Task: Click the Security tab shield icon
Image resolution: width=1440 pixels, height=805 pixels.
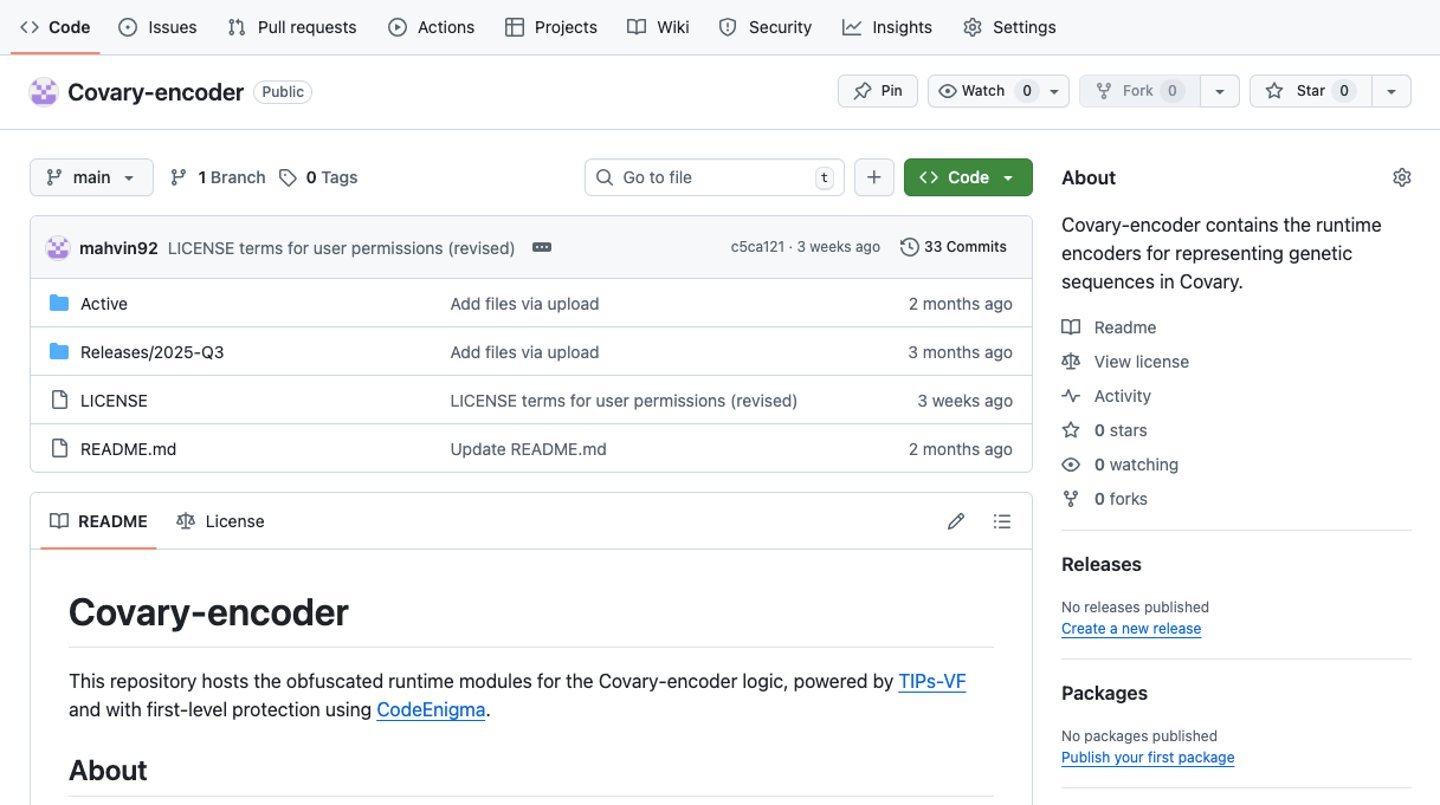Action: [x=728, y=27]
